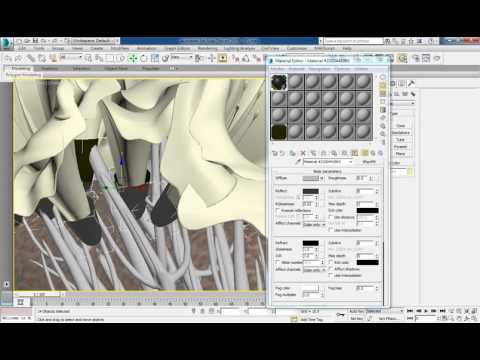Click the Plane object button

400,154
